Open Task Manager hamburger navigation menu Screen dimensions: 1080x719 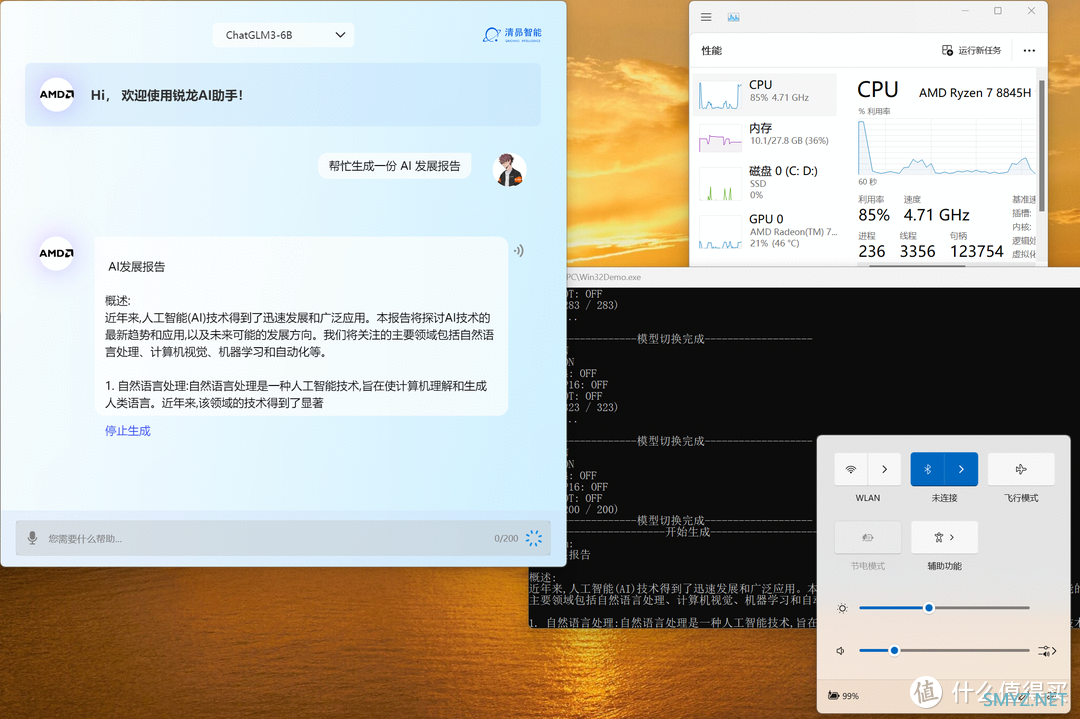pyautogui.click(x=706, y=17)
